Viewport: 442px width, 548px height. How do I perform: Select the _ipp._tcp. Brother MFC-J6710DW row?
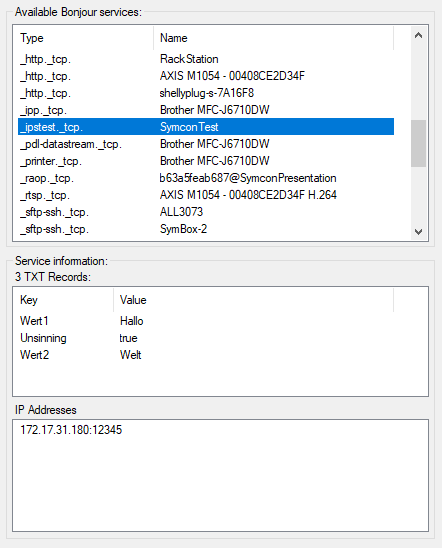206,110
